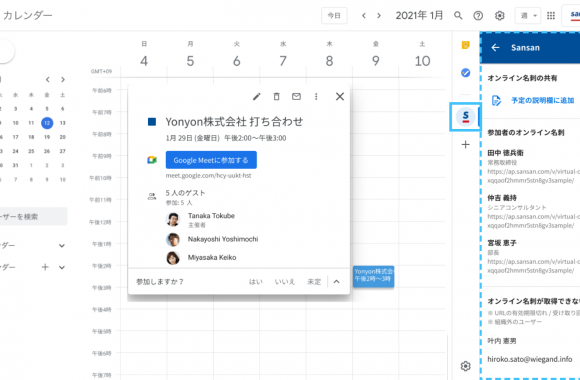This screenshot has height=380, width=580.
Task: Click the Yonyon株式会社 打ち合わせ title
Action: (x=234, y=122)
